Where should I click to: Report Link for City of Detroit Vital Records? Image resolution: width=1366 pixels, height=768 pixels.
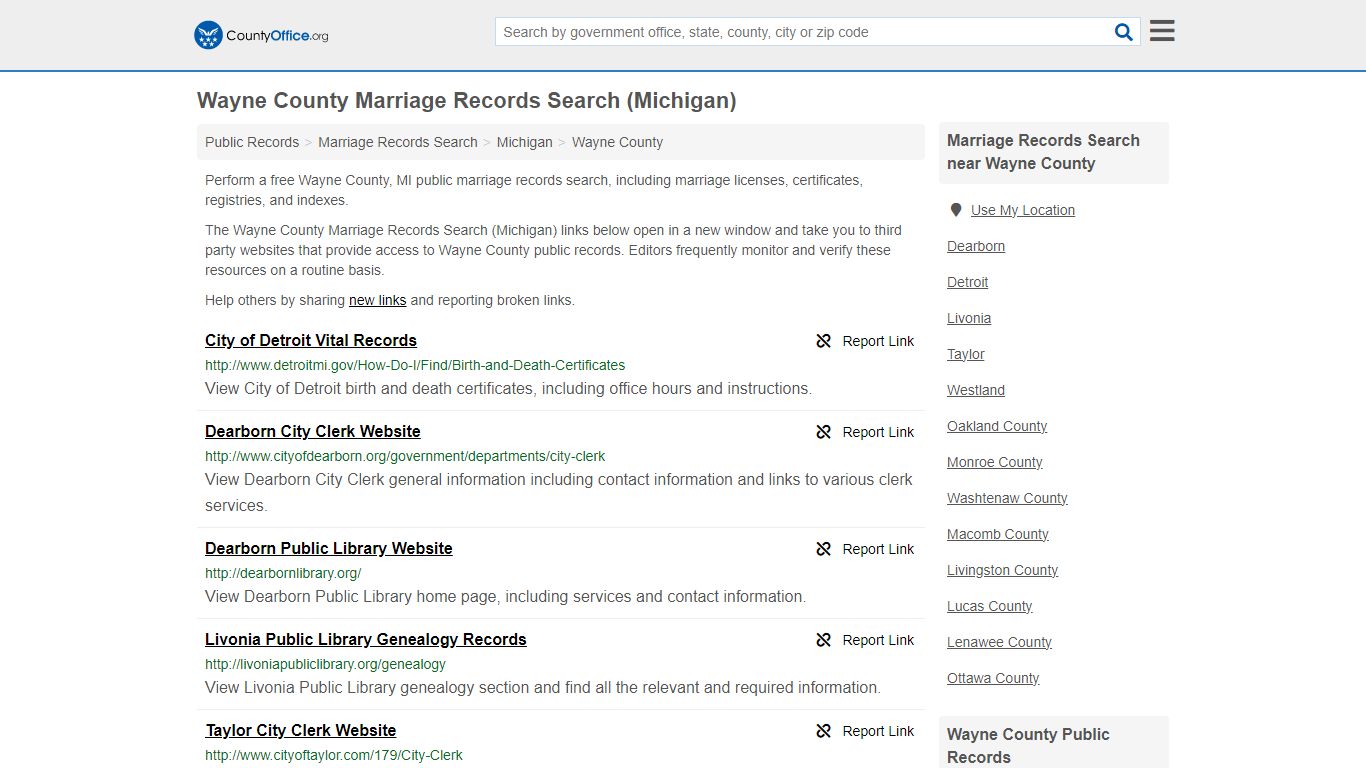click(878, 341)
